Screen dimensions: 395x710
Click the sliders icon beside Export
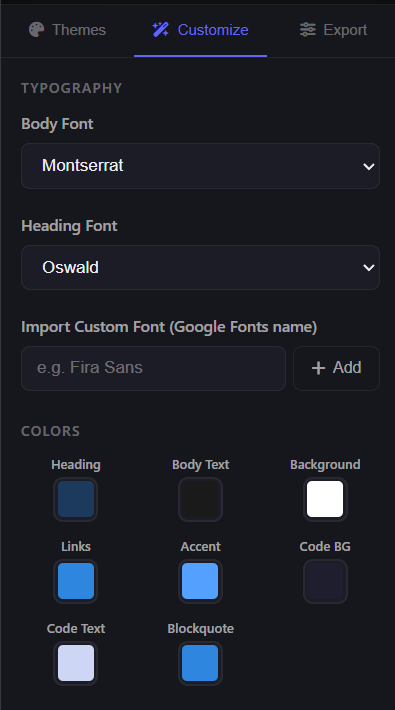tap(308, 30)
